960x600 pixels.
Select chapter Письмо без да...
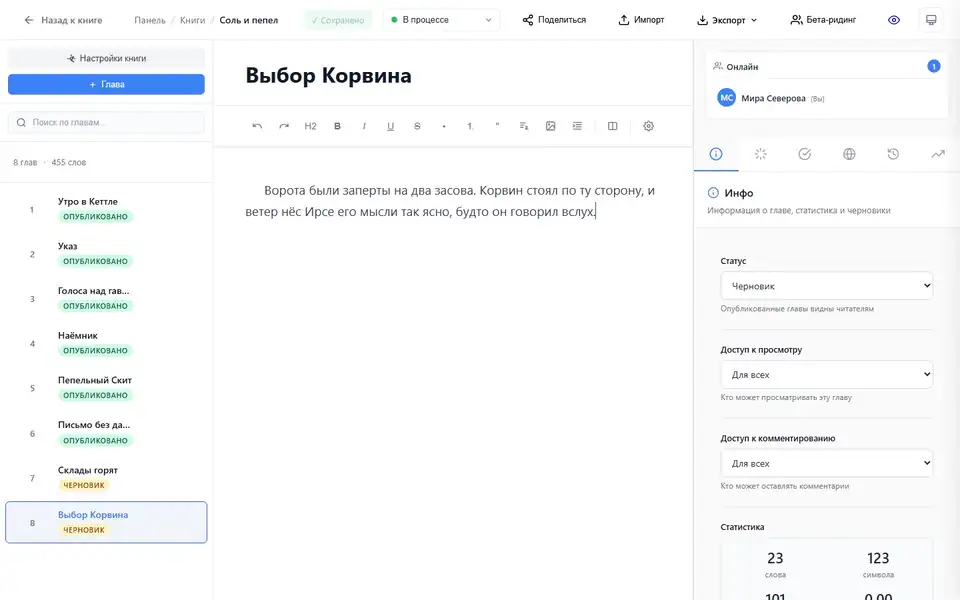pos(107,433)
